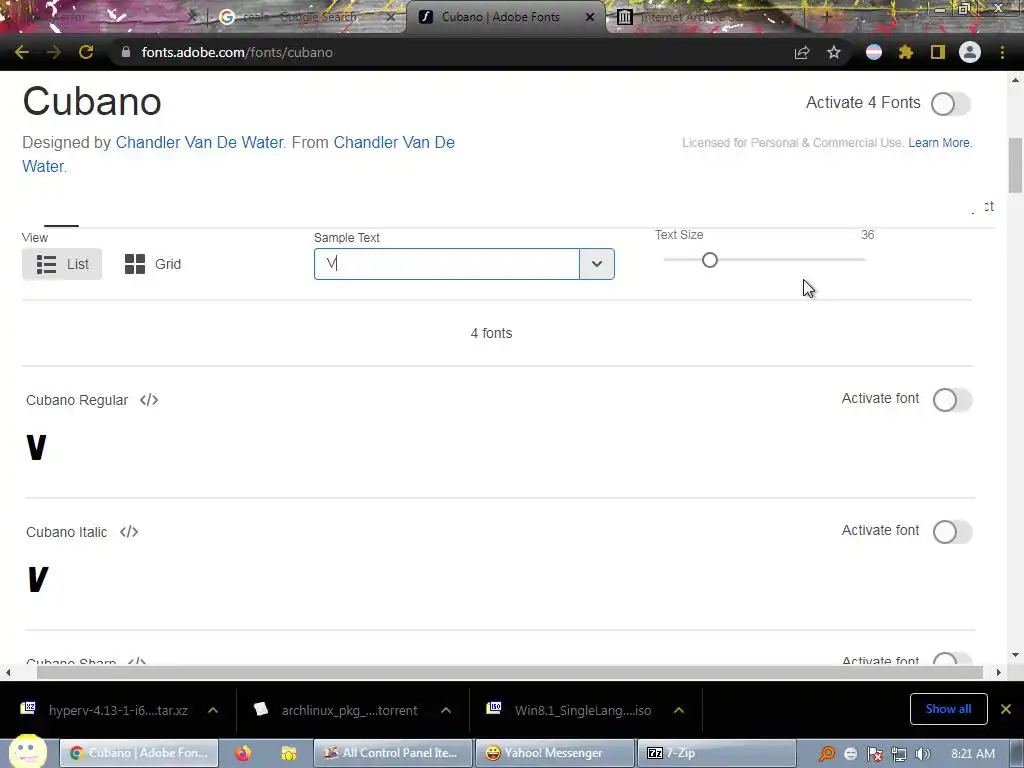Click the horizontal scrollbar thumb

click(509, 672)
